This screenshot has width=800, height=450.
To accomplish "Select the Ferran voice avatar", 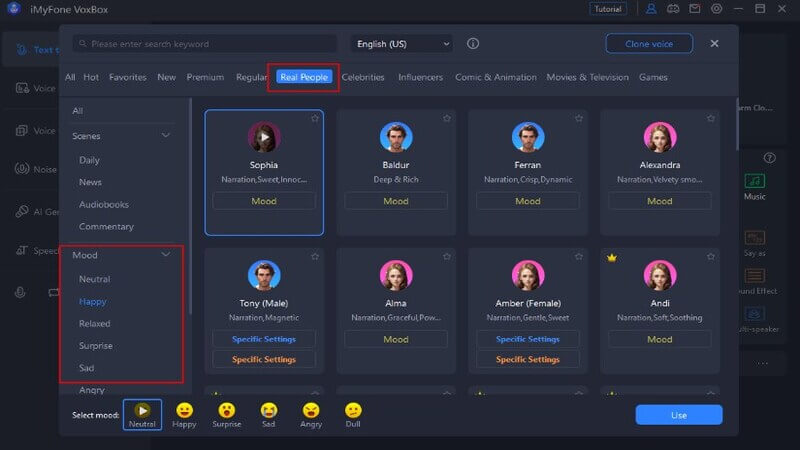I will (528, 137).
